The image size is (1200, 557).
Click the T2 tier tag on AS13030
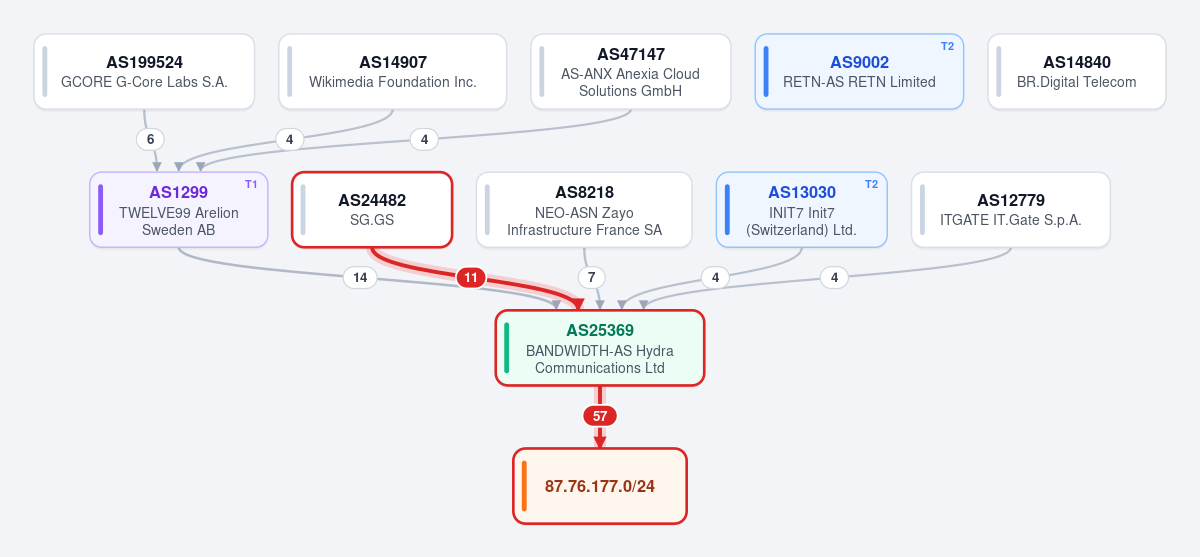click(x=871, y=184)
